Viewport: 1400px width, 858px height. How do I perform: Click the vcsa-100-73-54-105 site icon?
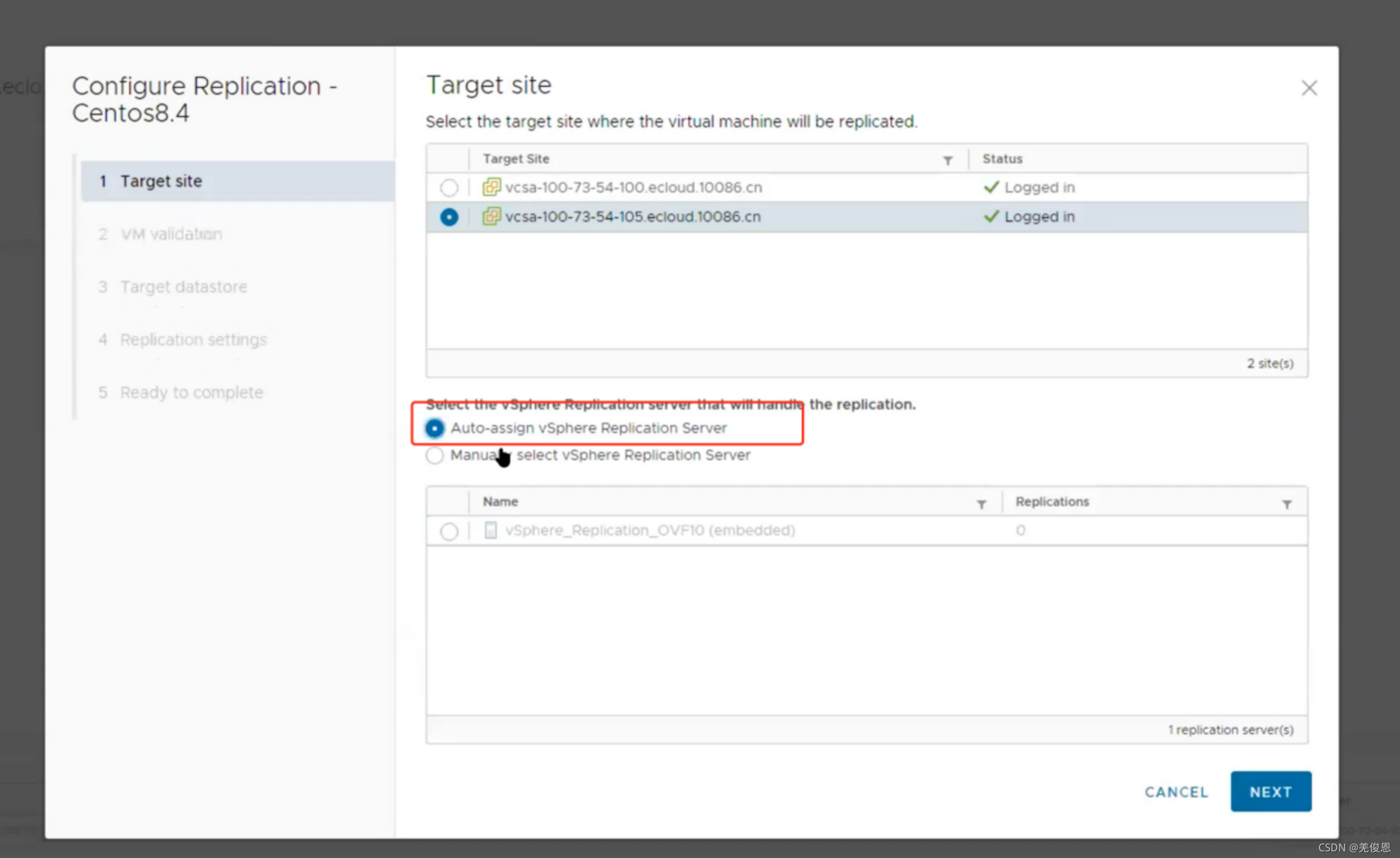pos(491,216)
